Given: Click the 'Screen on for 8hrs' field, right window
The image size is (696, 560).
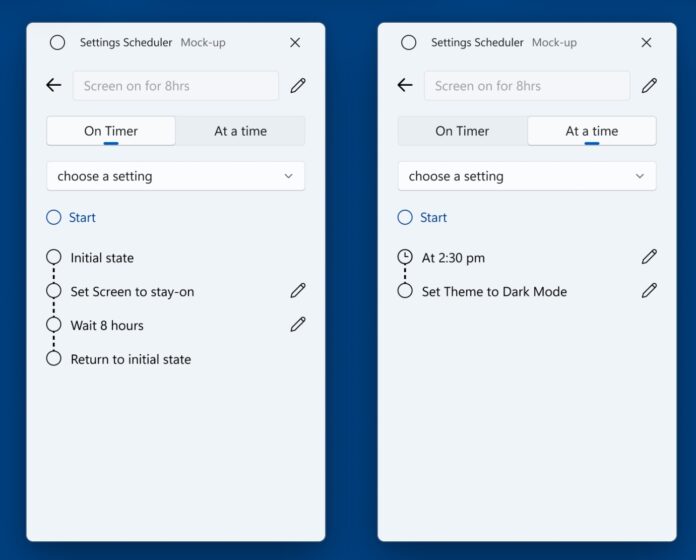Looking at the screenshot, I should tap(527, 86).
